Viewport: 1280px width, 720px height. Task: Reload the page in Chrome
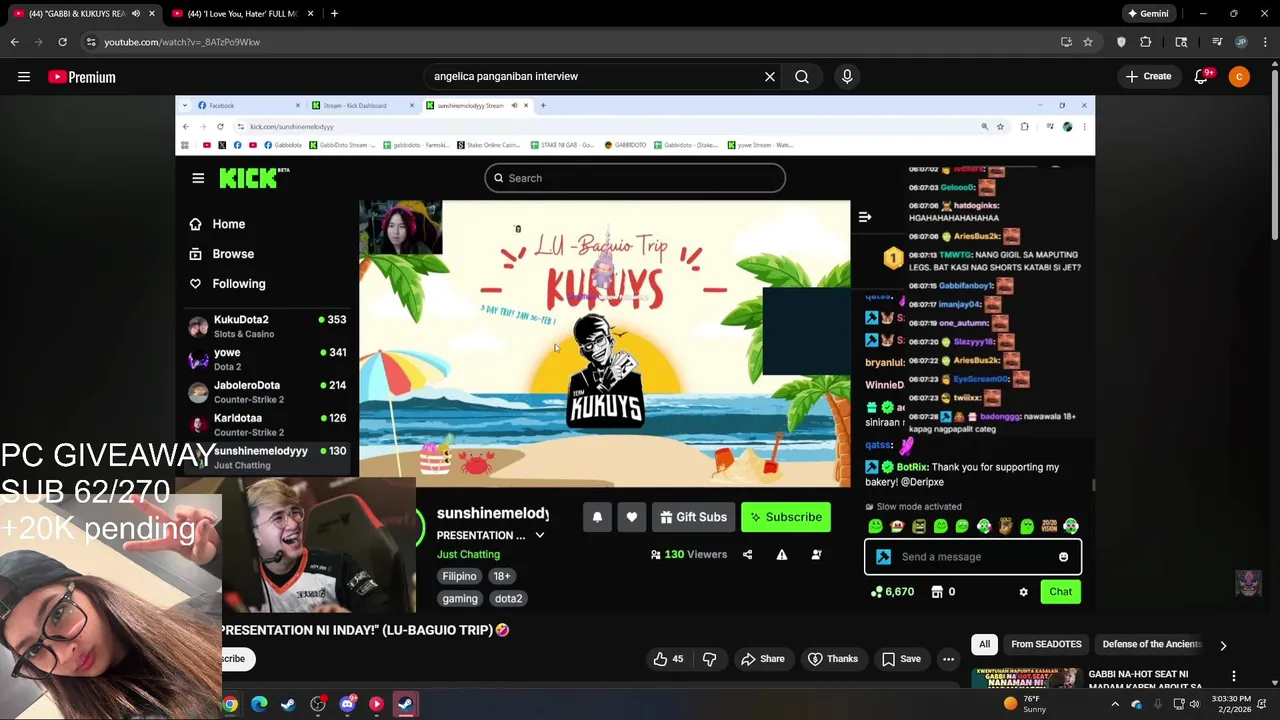(x=62, y=42)
